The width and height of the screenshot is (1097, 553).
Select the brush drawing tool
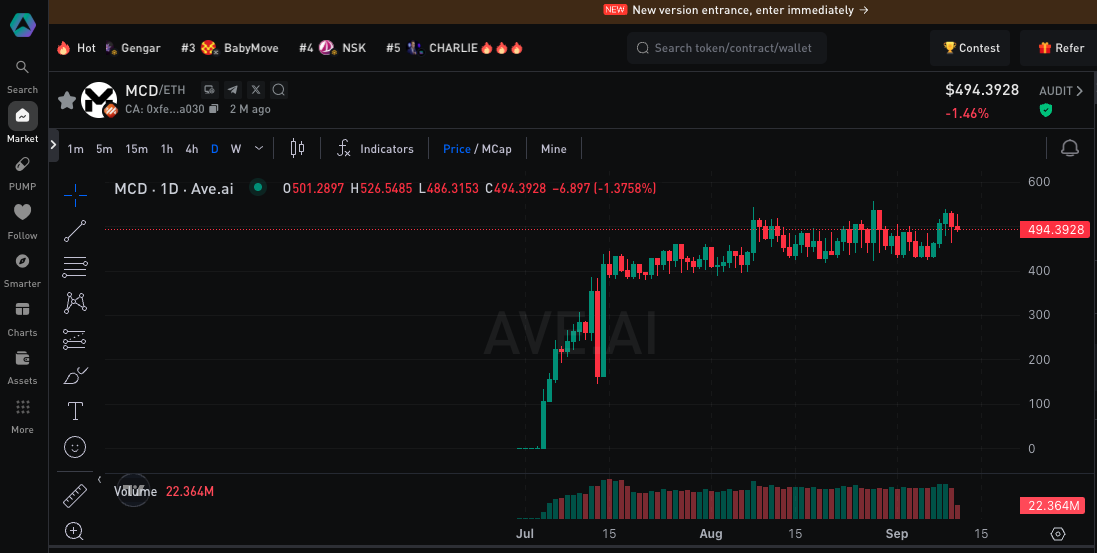click(x=75, y=376)
